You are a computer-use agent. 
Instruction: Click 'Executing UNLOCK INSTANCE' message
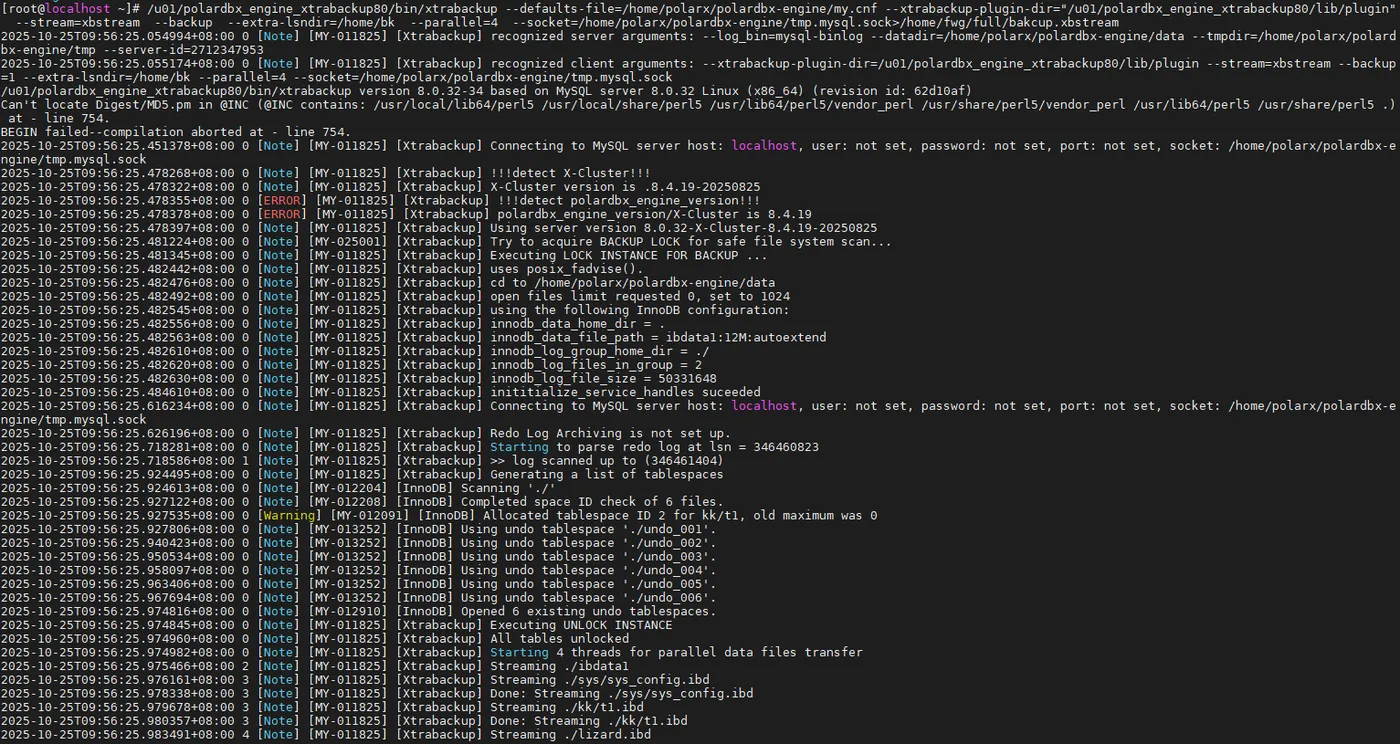click(581, 625)
